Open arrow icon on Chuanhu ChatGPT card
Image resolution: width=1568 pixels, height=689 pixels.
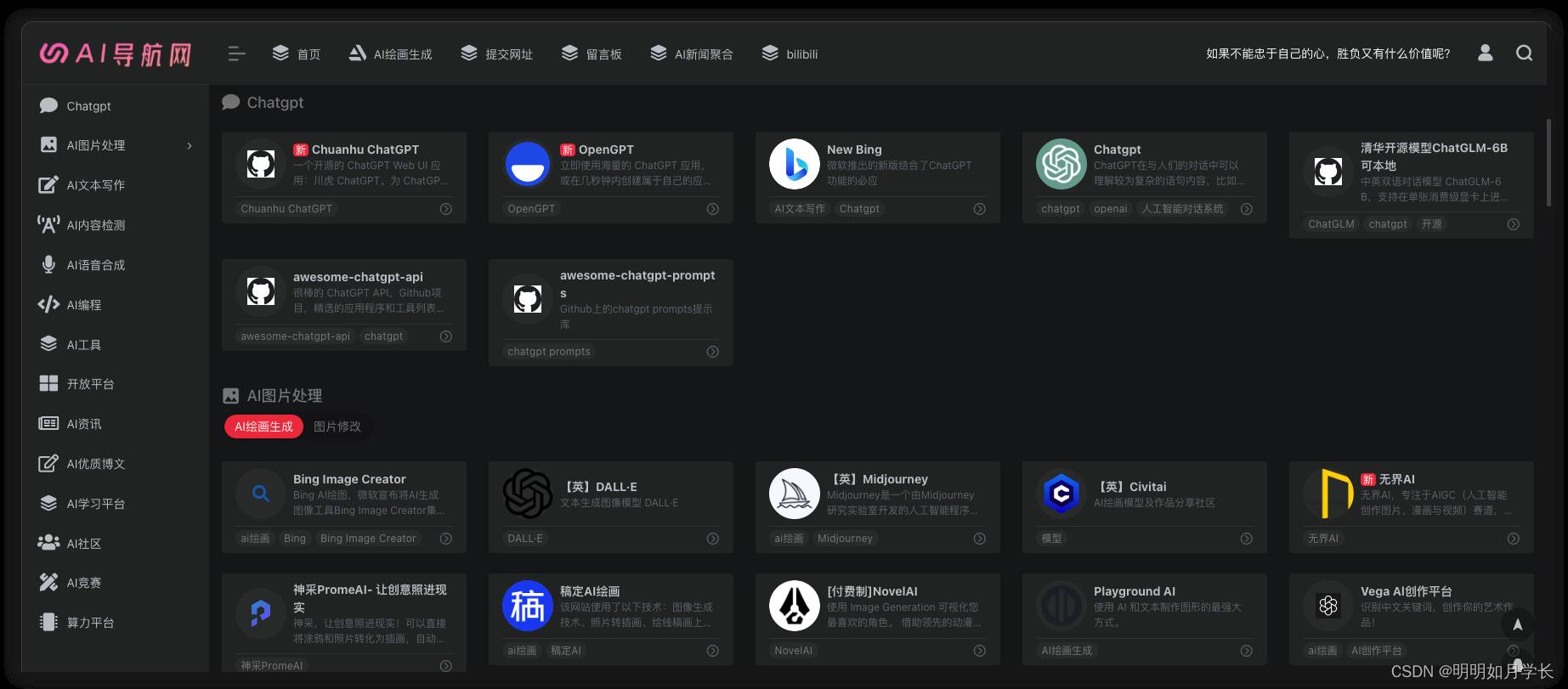(446, 209)
